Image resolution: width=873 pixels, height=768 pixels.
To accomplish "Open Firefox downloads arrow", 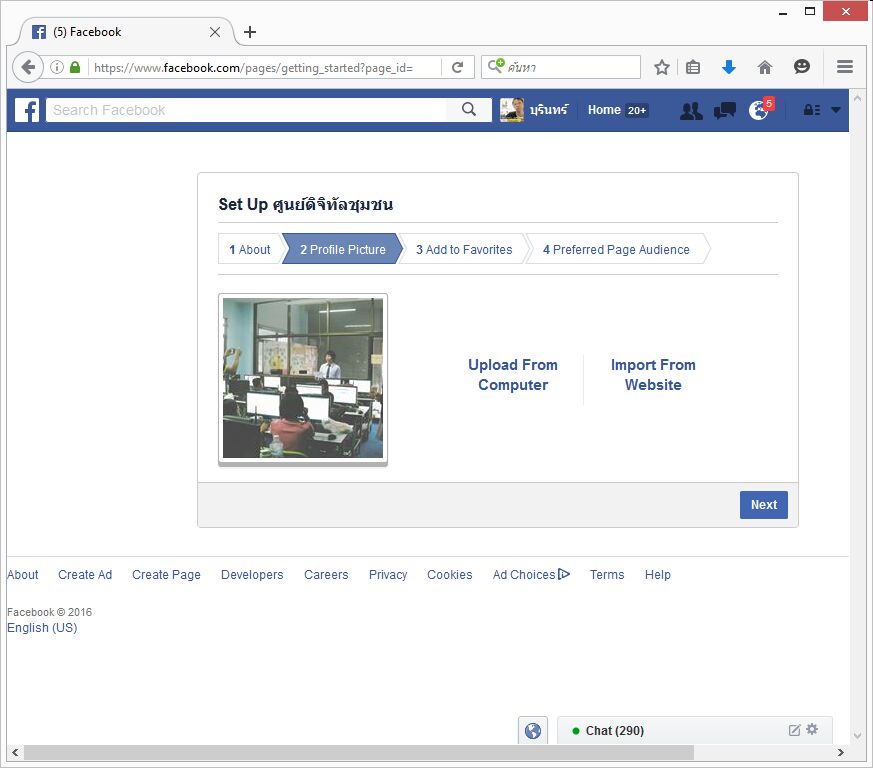I will [729, 67].
